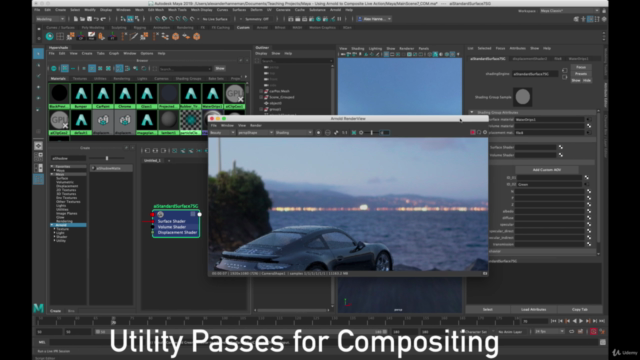Click connection icon beside albedo AOV field
This screenshot has width=640, height=360.
pyautogui.click(x=589, y=211)
